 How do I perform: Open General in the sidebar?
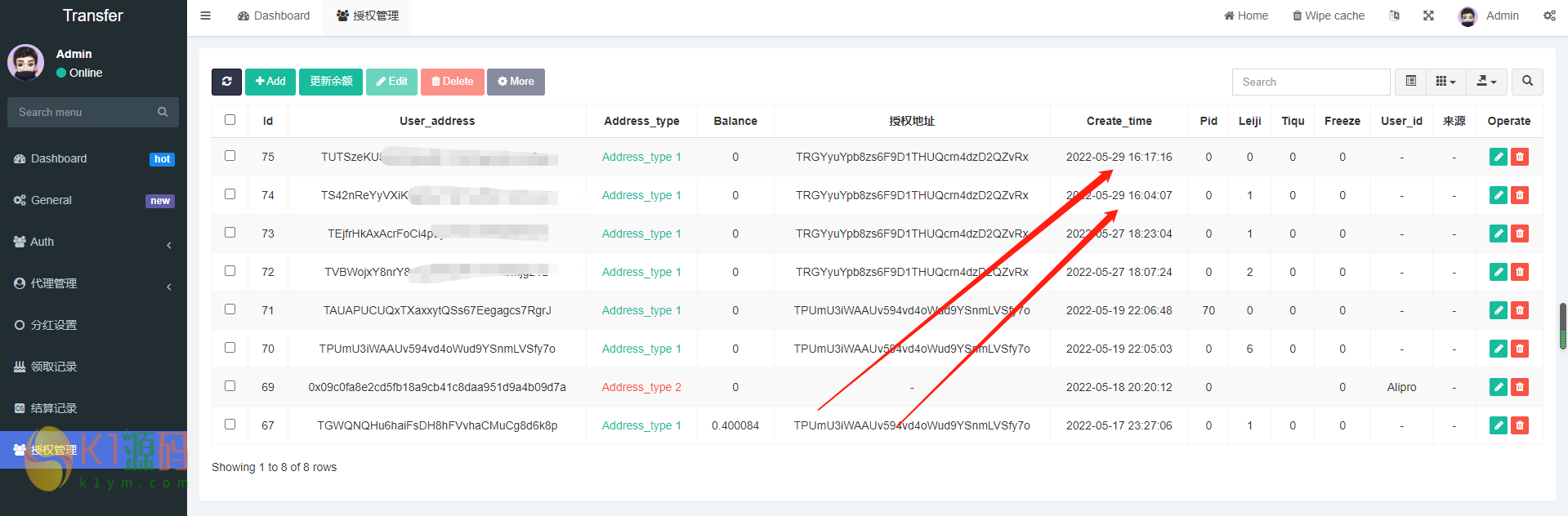93,200
